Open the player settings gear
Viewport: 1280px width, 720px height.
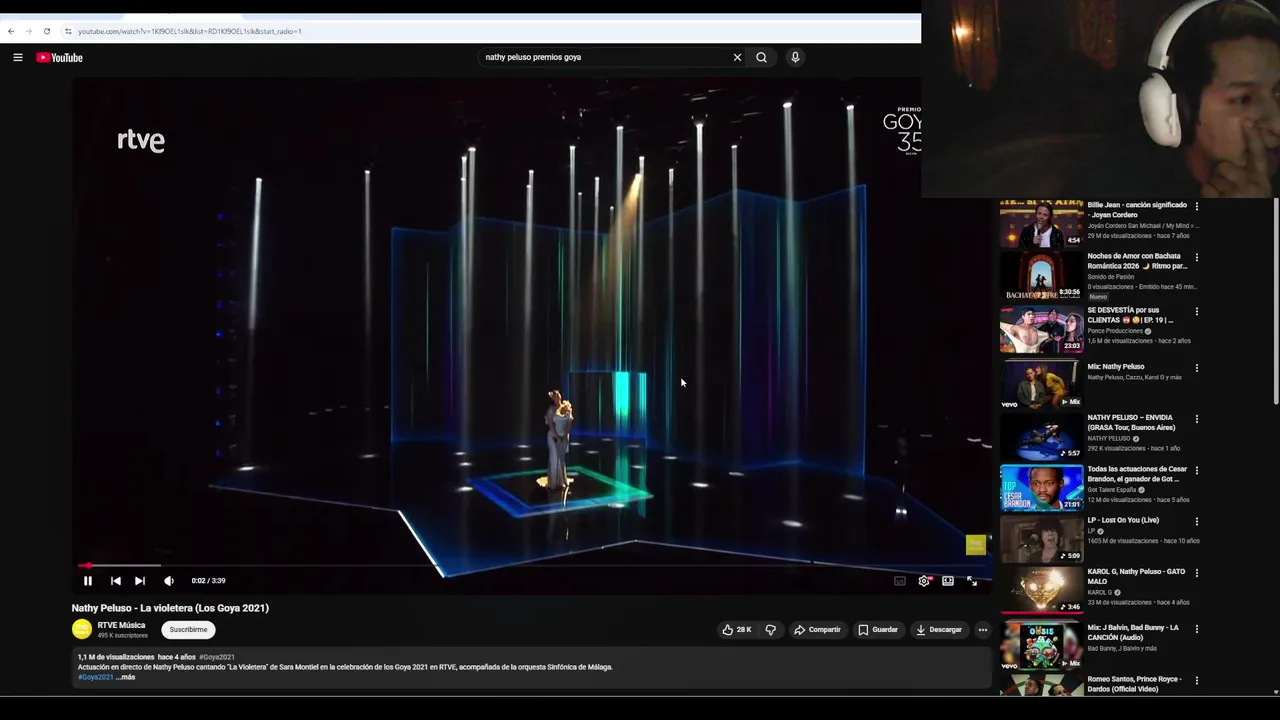(x=924, y=581)
